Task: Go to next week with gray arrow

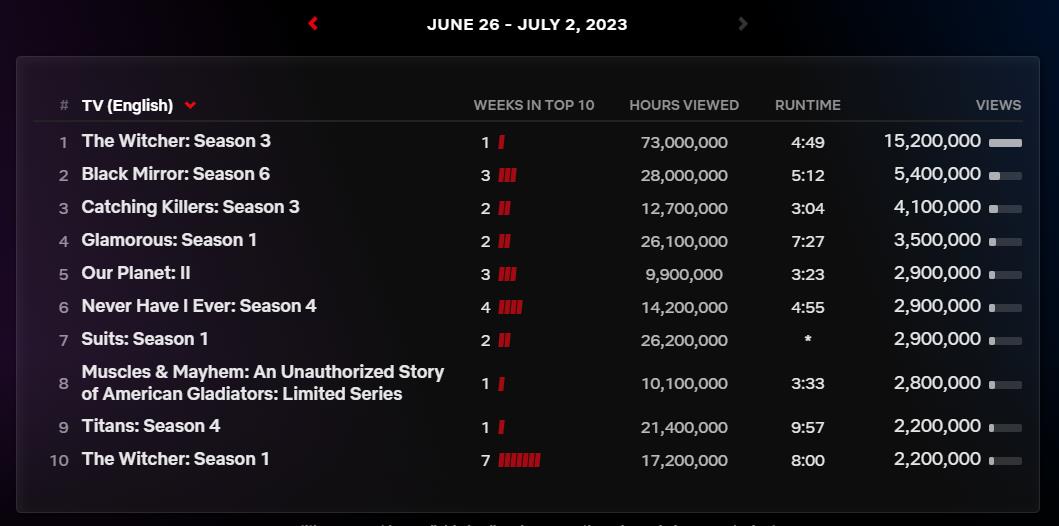Action: click(x=742, y=23)
